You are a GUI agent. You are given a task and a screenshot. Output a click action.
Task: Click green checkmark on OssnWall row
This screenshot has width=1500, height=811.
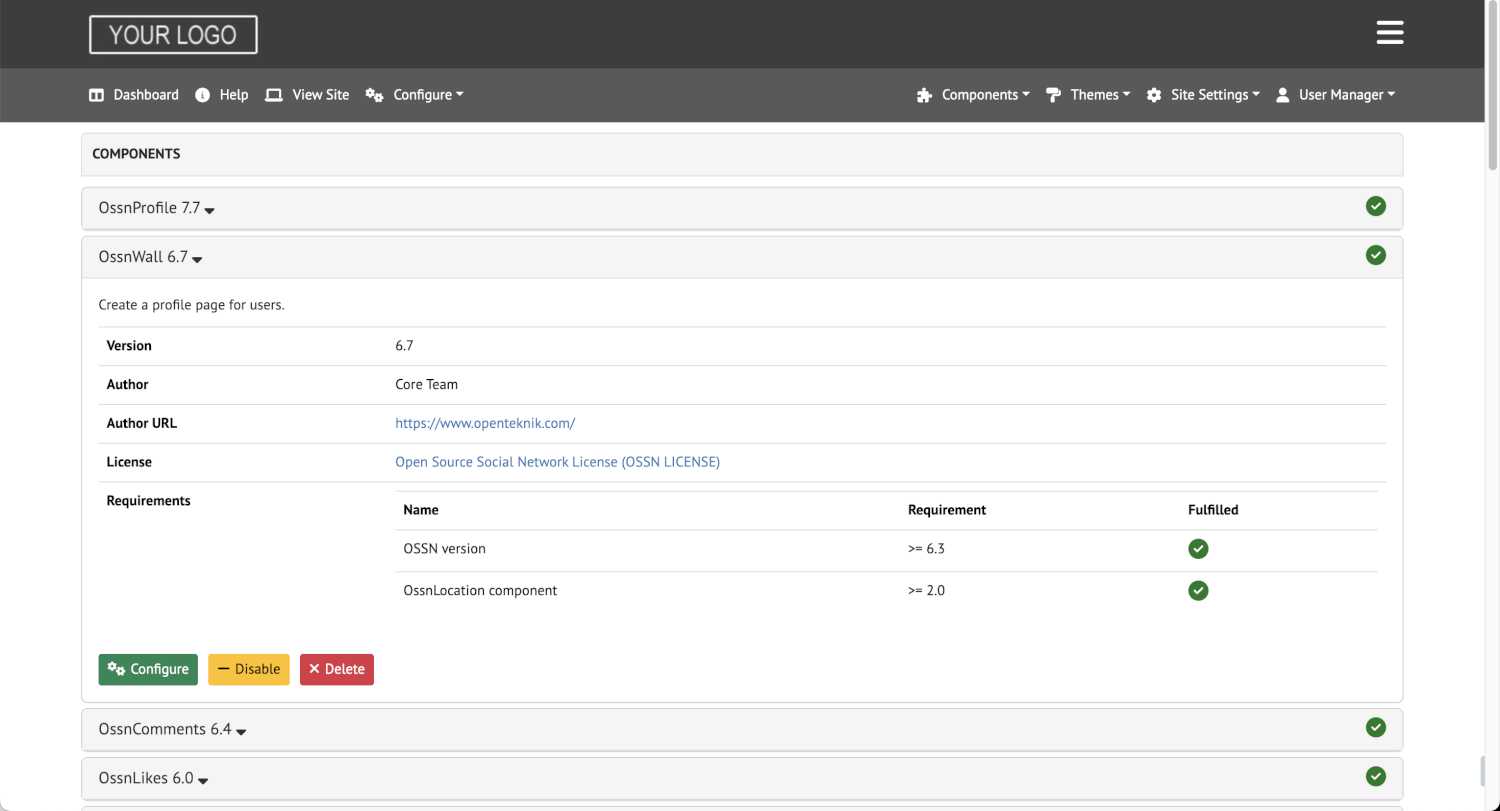click(1375, 255)
